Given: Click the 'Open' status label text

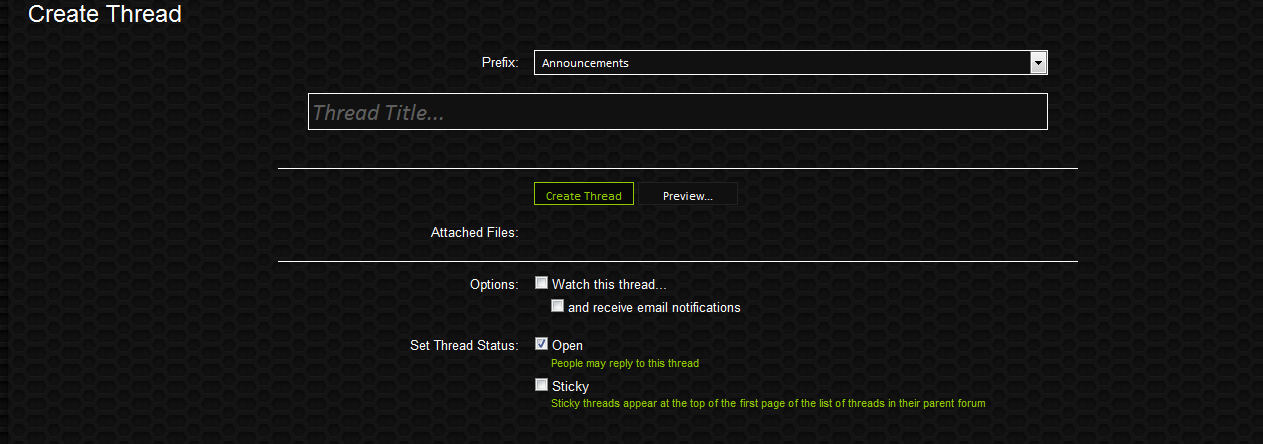Looking at the screenshot, I should point(567,346).
